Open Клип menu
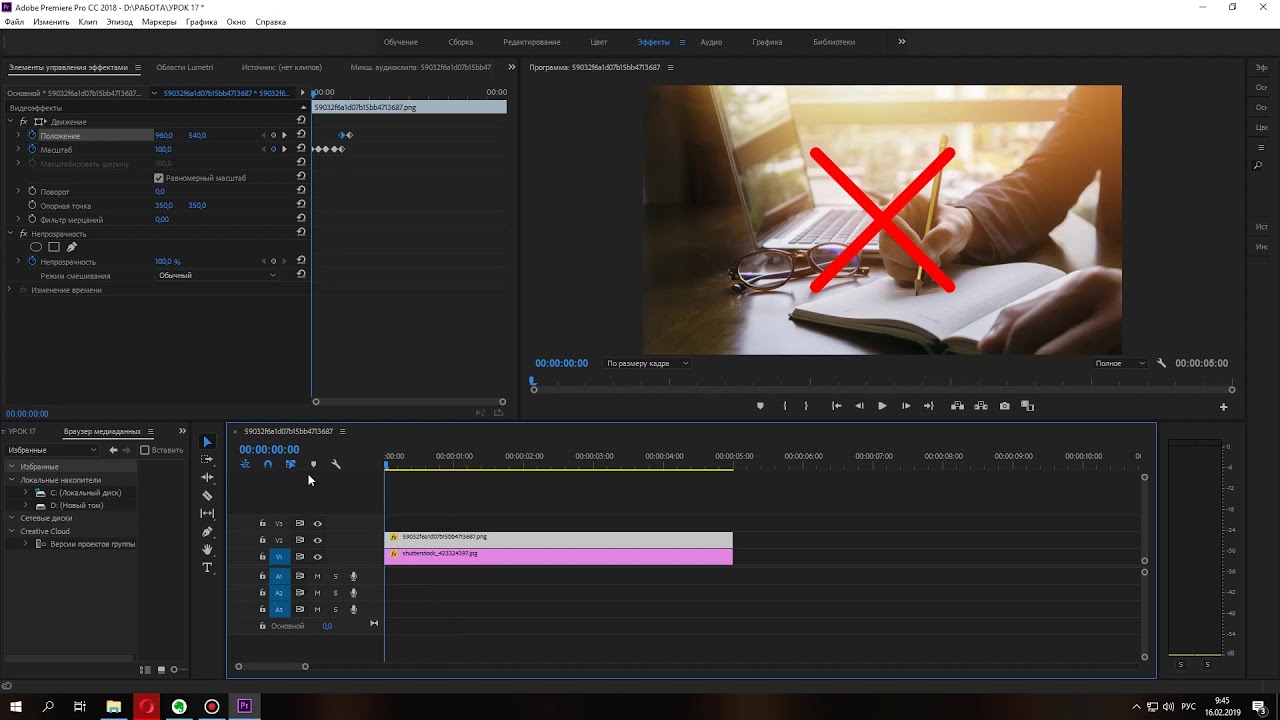The image size is (1280, 720). click(x=88, y=22)
